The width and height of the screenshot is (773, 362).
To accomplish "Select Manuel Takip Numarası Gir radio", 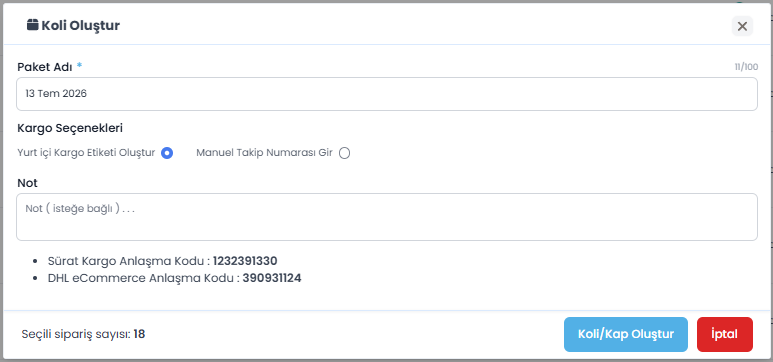I will (344, 153).
